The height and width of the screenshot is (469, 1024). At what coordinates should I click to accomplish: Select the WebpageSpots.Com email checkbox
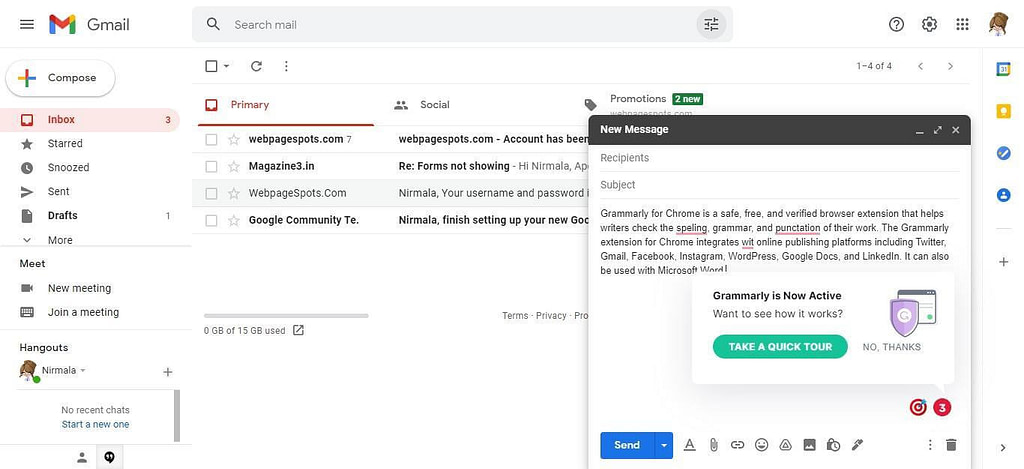(x=211, y=193)
